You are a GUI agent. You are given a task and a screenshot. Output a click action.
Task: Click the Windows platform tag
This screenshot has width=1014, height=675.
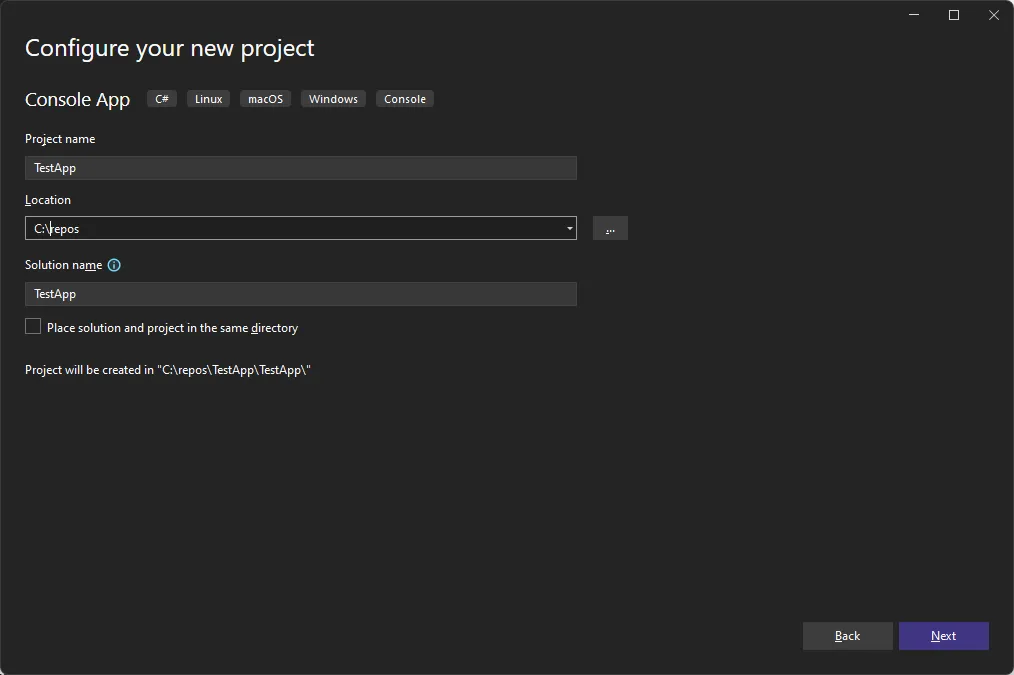333,98
